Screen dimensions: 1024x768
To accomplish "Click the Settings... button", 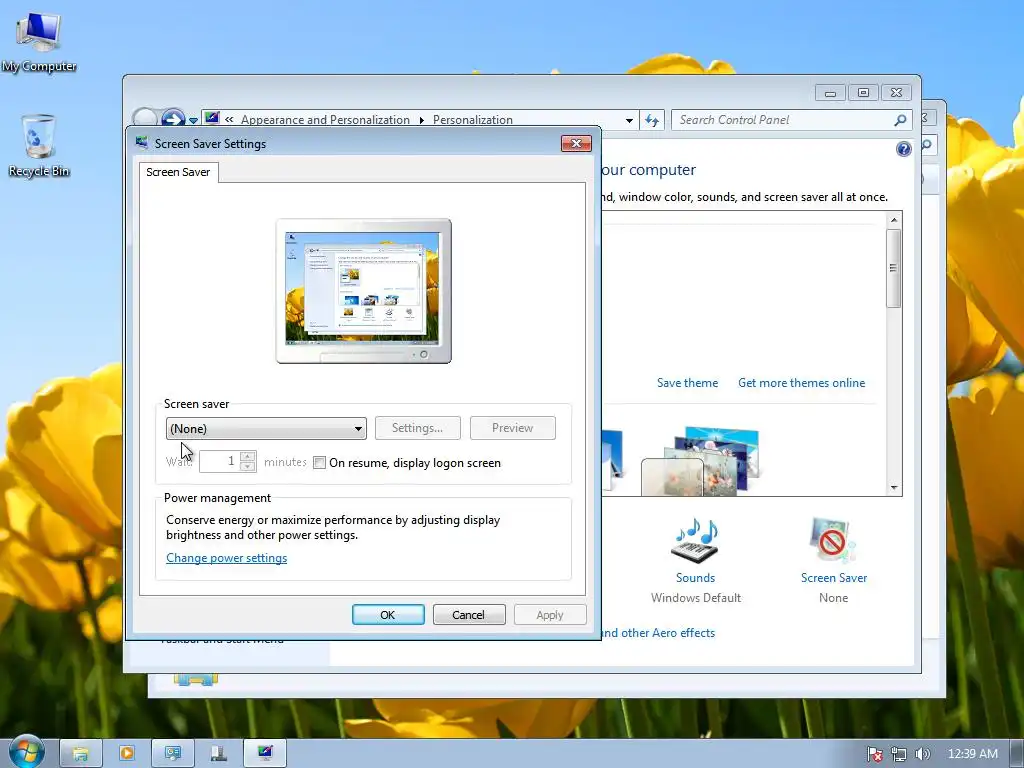I will (x=417, y=428).
